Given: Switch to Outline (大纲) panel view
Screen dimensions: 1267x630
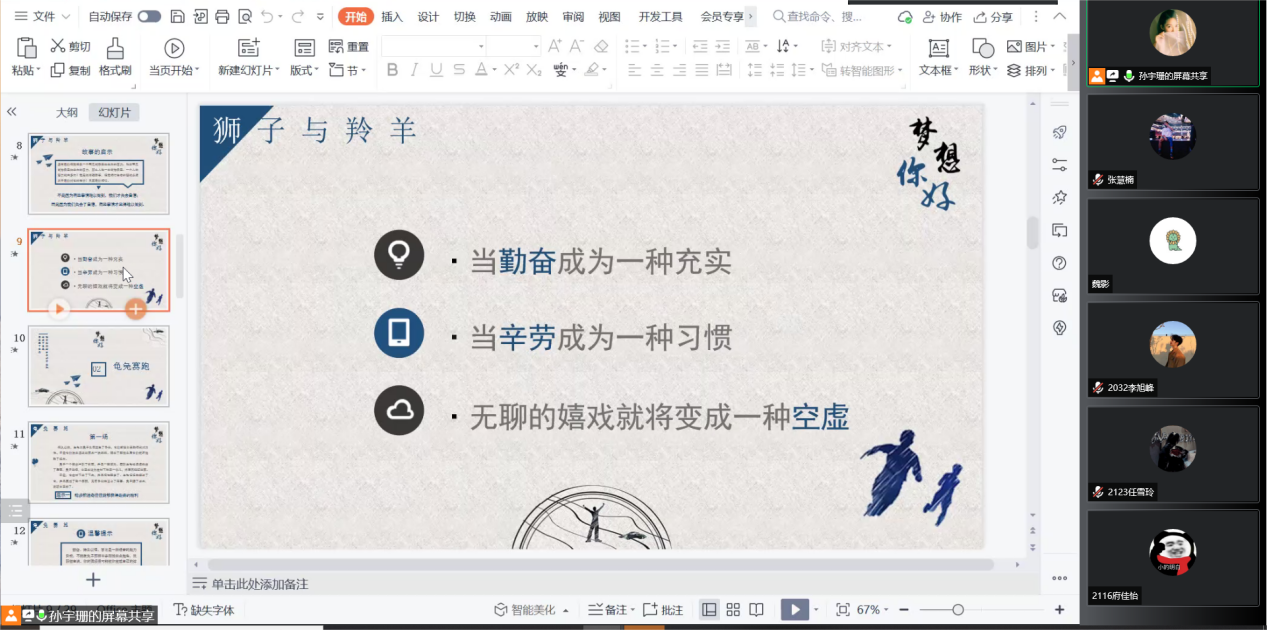Looking at the screenshot, I should pos(66,113).
